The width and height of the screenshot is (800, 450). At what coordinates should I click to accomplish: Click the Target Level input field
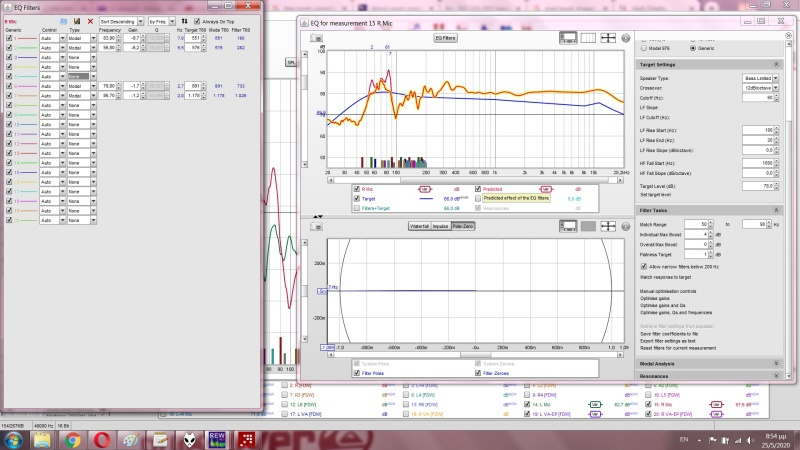(757, 185)
